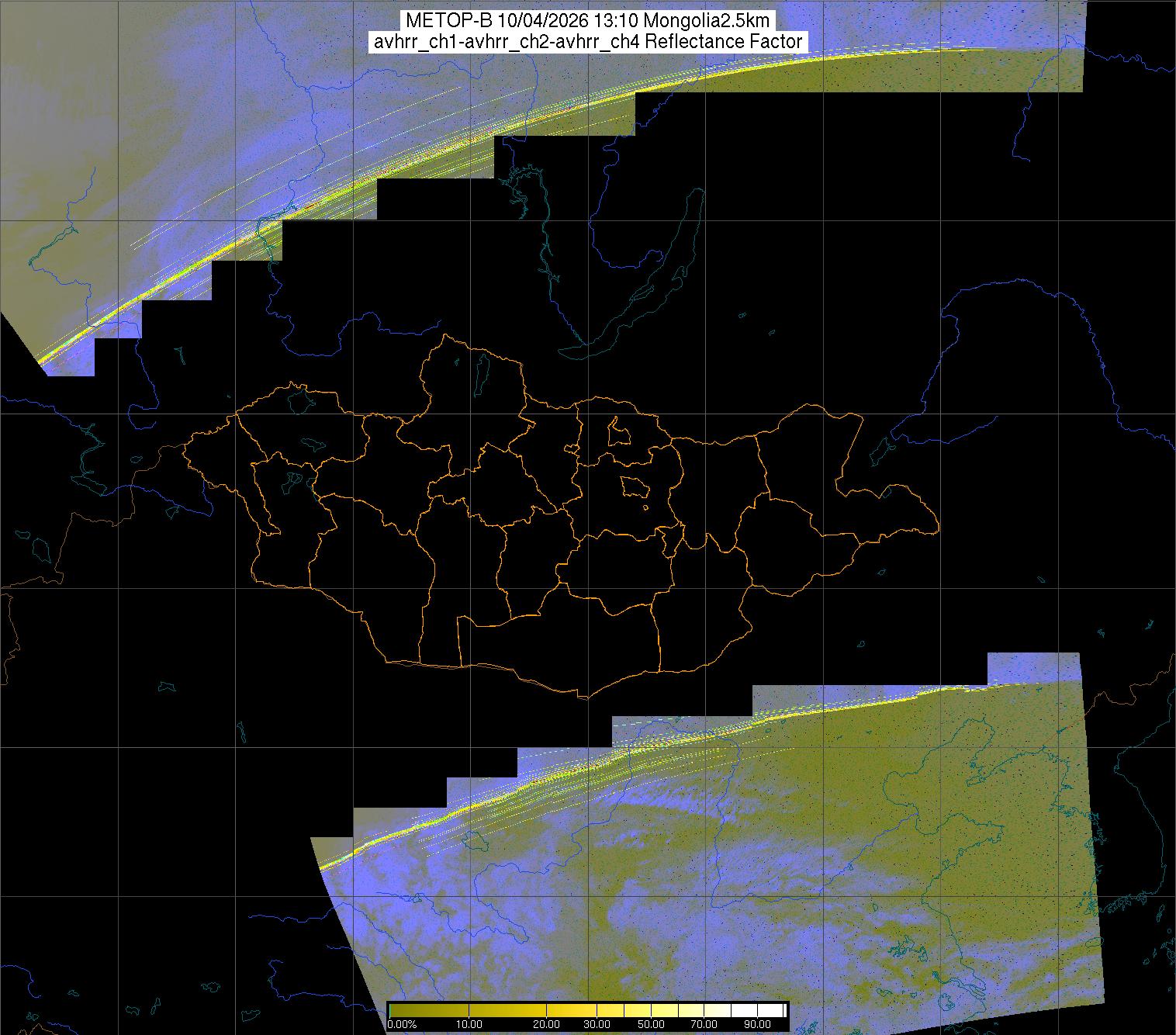Click the dark olive start of the color bar
The height and width of the screenshot is (1035, 1176).
(396, 1010)
